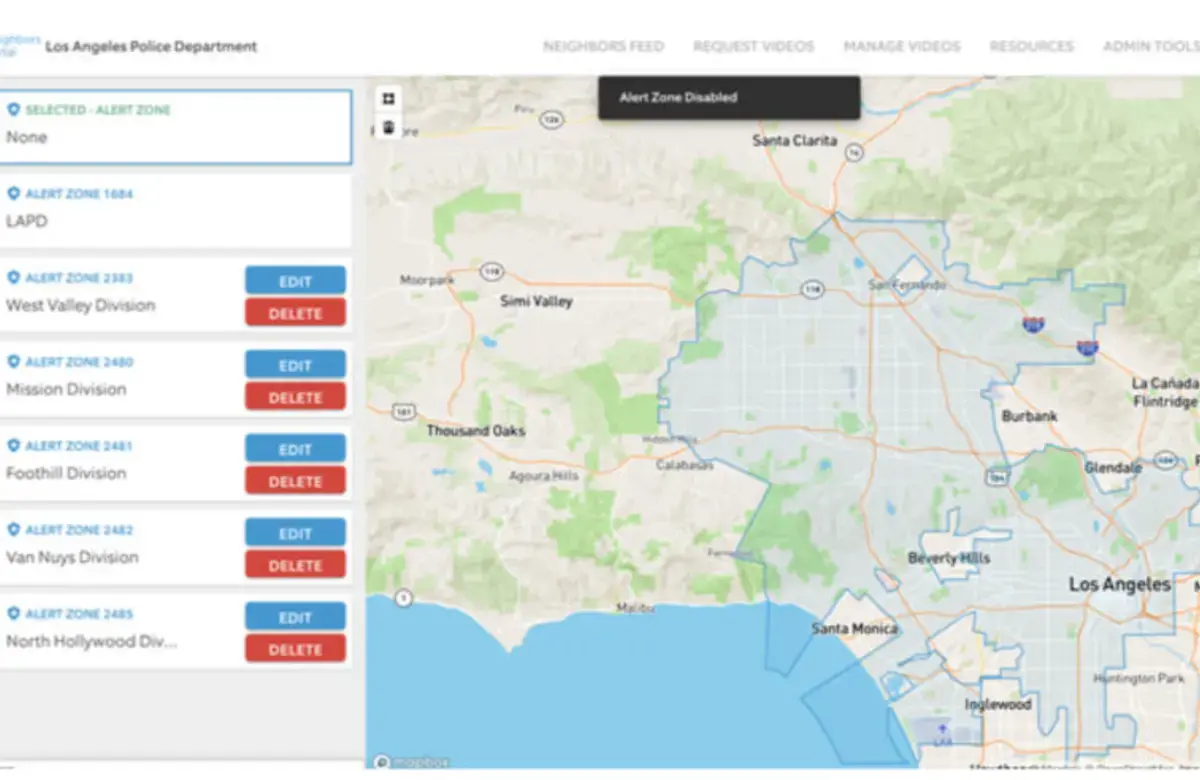The width and height of the screenshot is (1200, 780).
Task: Click Los Angeles Police Department title
Action: (x=151, y=46)
